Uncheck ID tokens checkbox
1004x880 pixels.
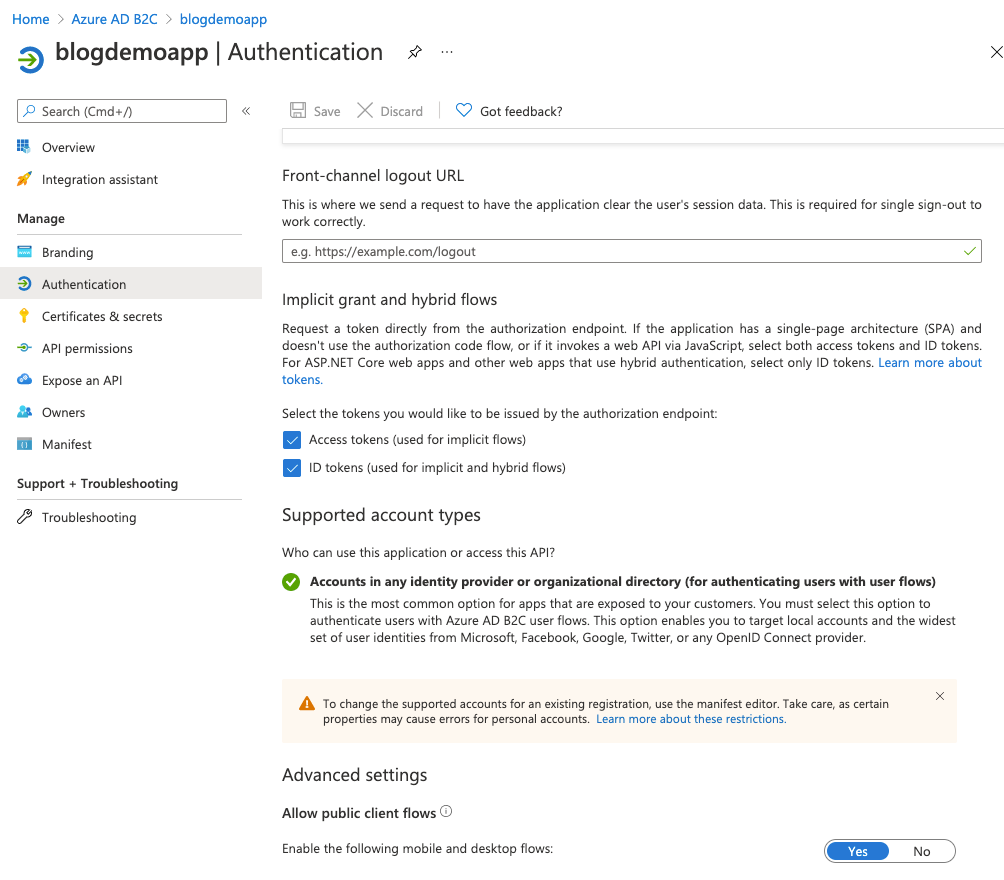[291, 468]
